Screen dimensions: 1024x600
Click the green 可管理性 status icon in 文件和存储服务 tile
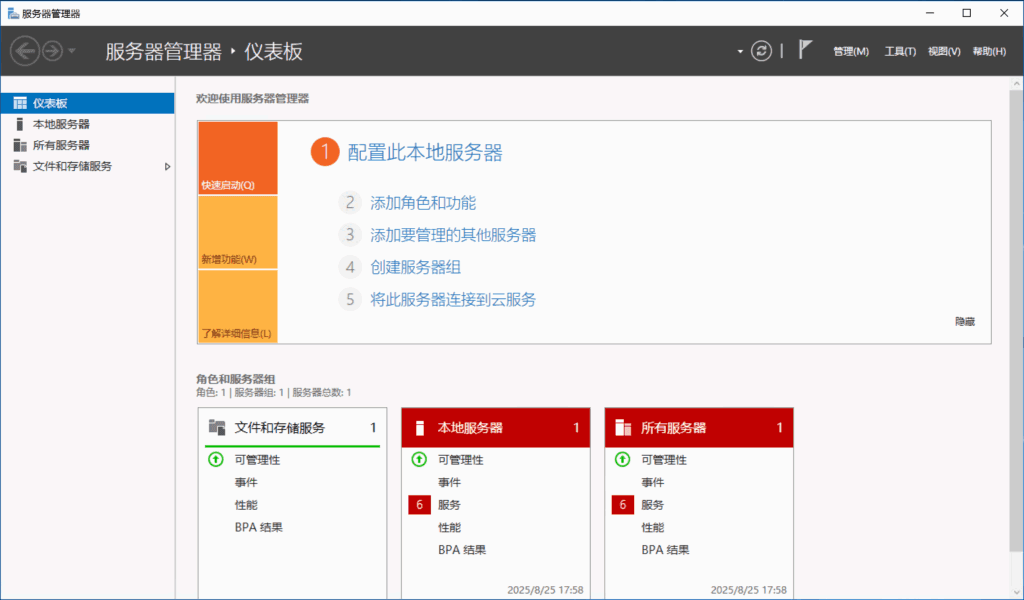215,459
